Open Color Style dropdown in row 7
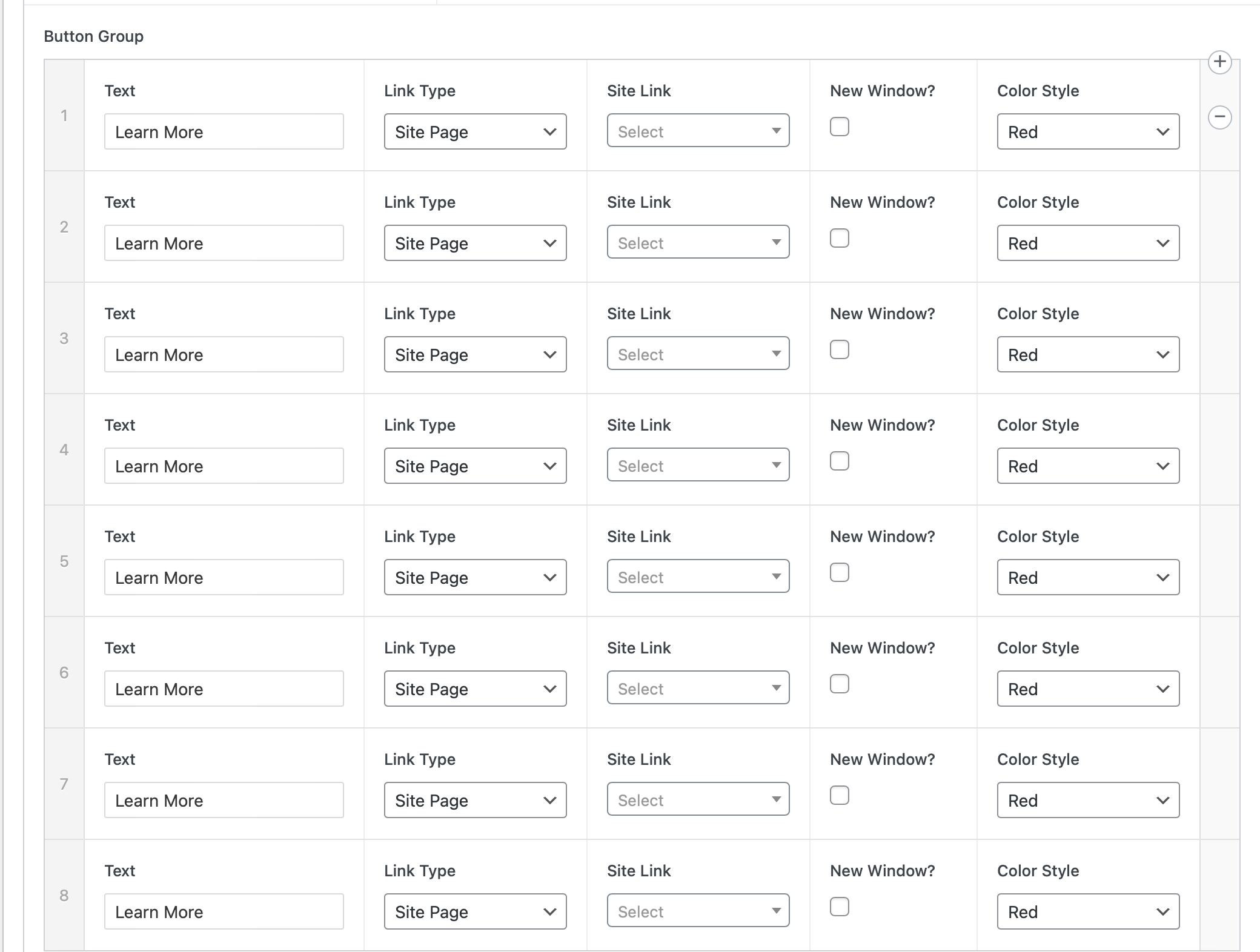 point(1088,800)
